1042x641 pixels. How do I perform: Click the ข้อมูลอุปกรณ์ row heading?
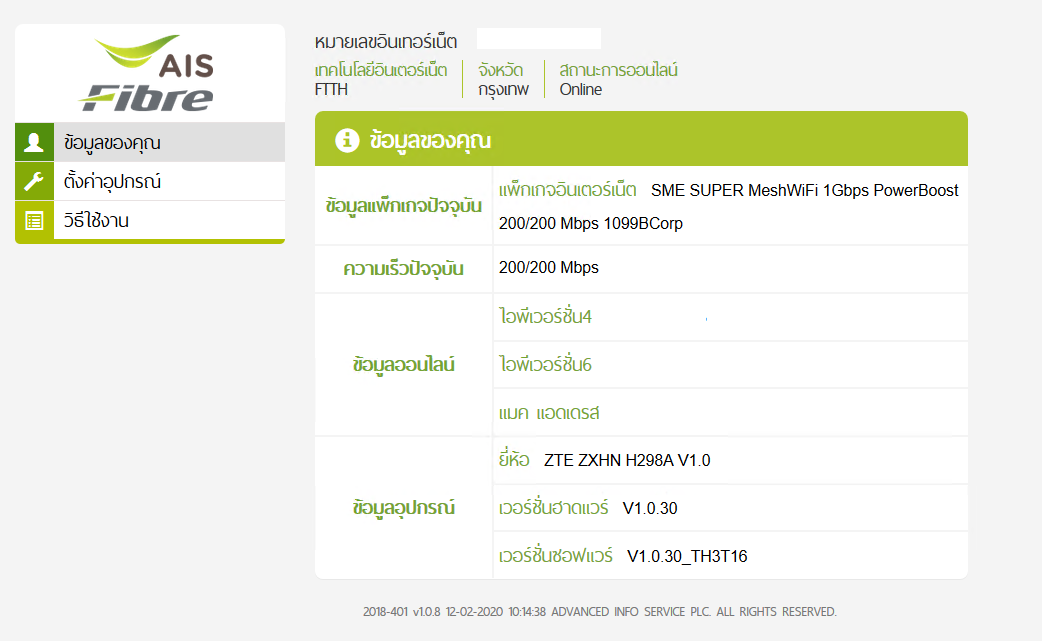[403, 508]
